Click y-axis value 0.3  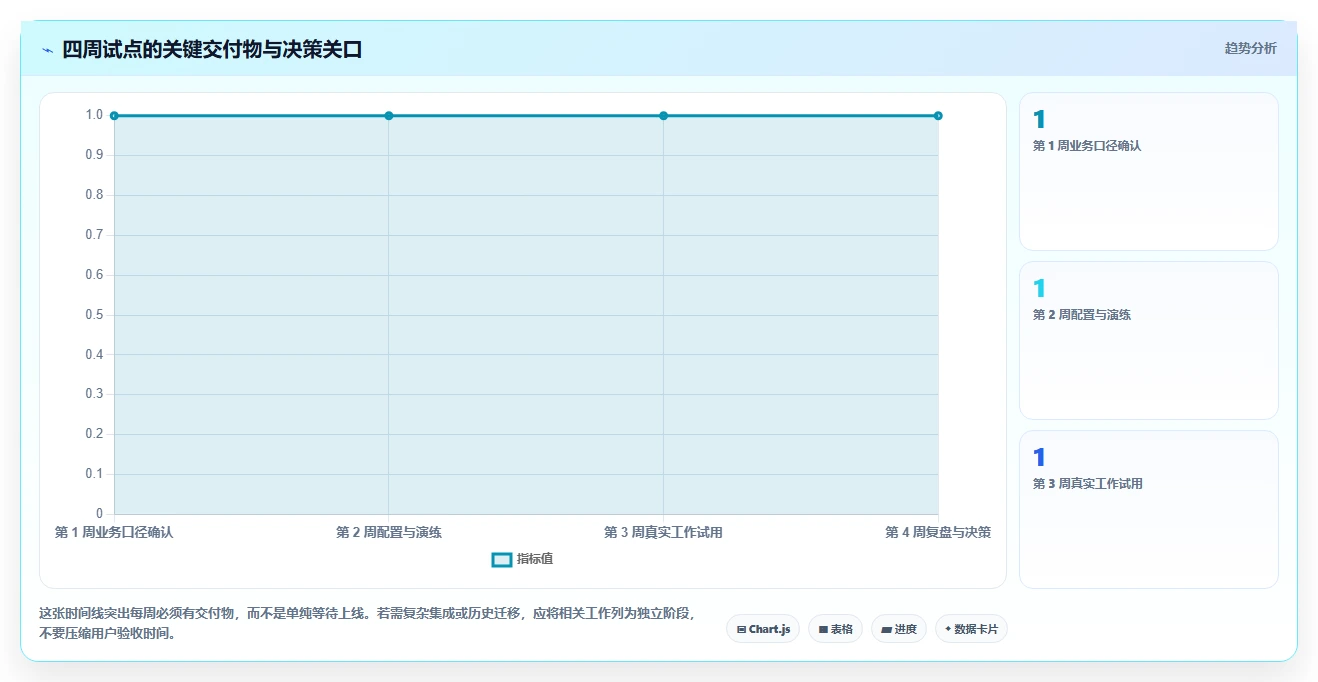(94, 394)
